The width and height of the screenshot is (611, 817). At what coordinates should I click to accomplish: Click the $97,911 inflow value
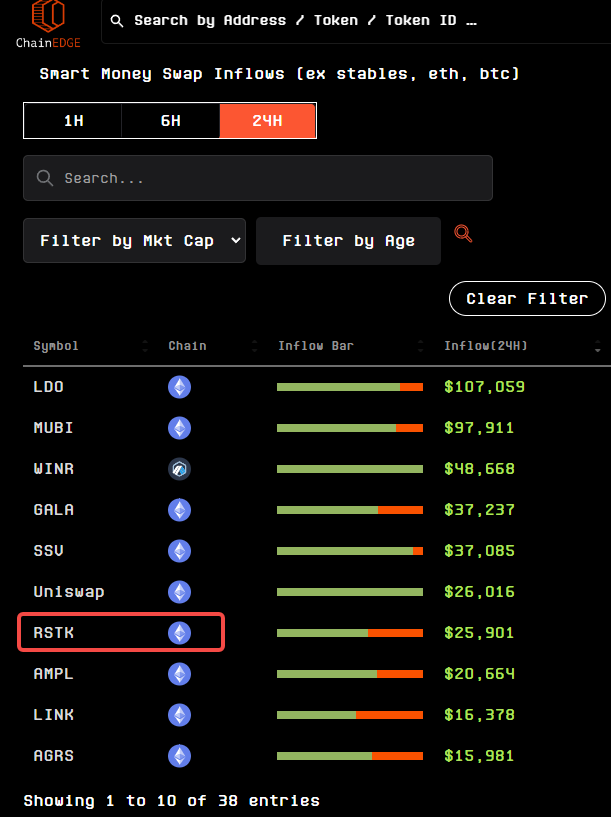pos(479,428)
